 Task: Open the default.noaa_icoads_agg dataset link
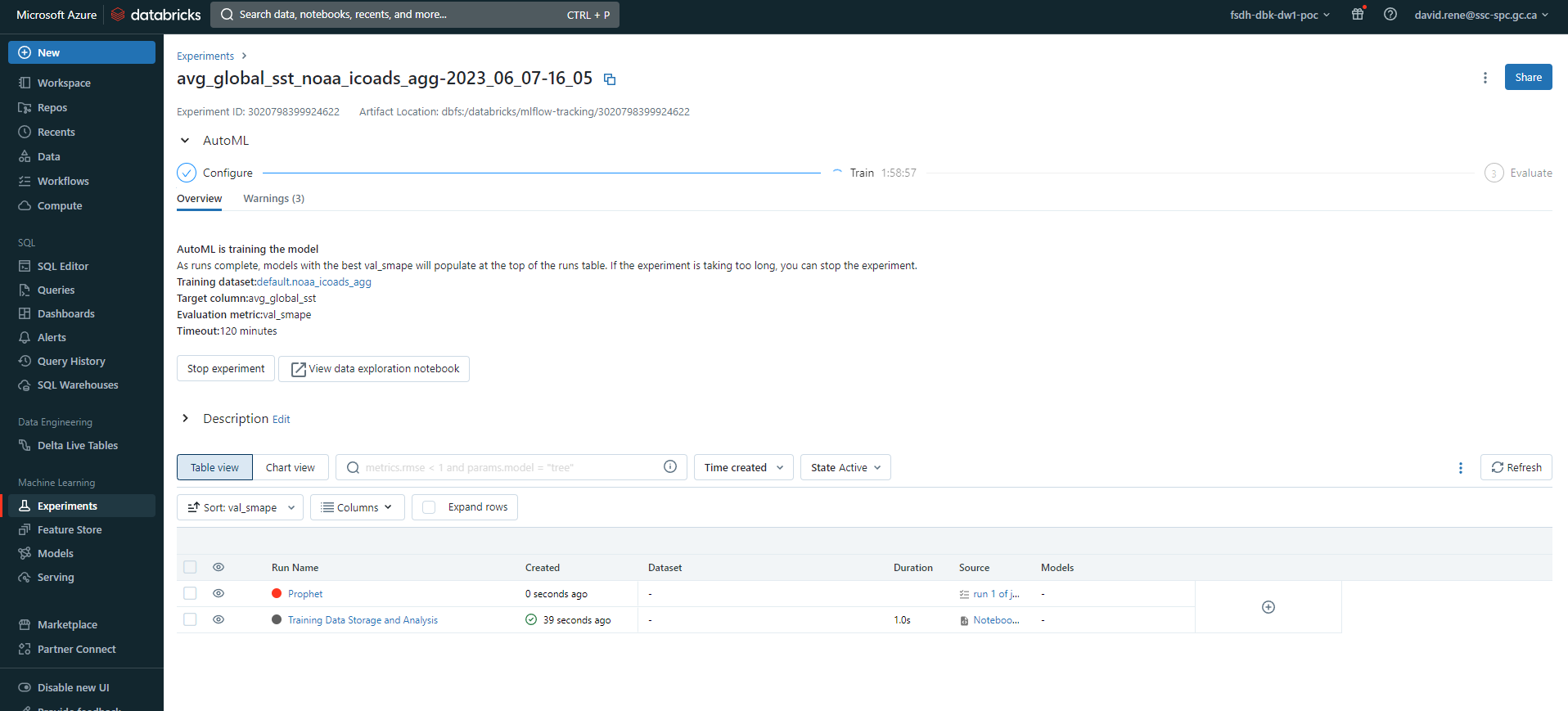[x=314, y=282]
